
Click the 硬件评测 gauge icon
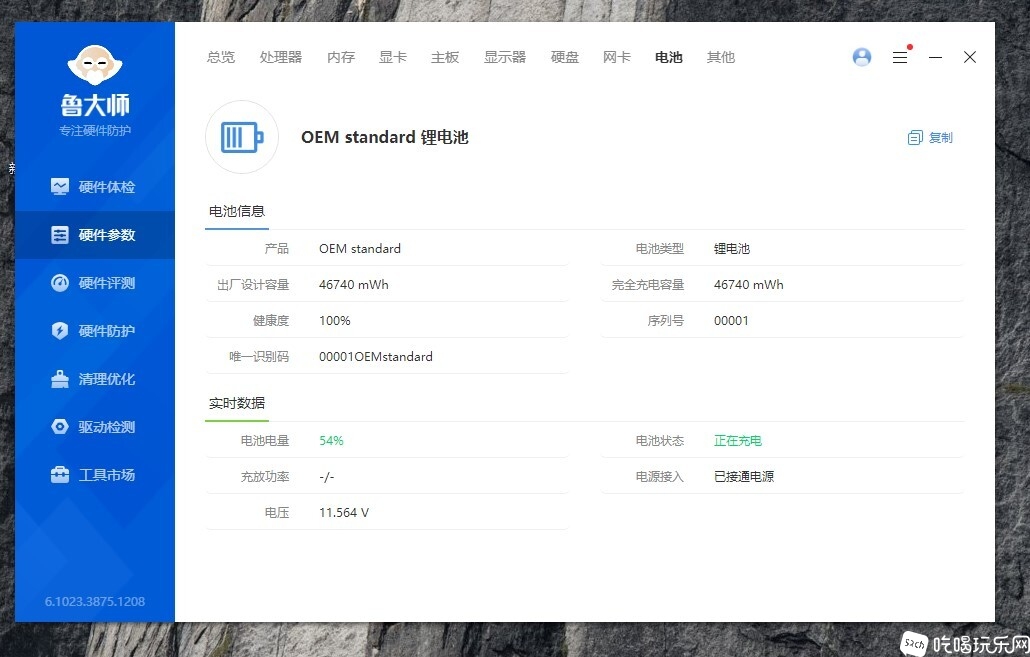point(60,283)
